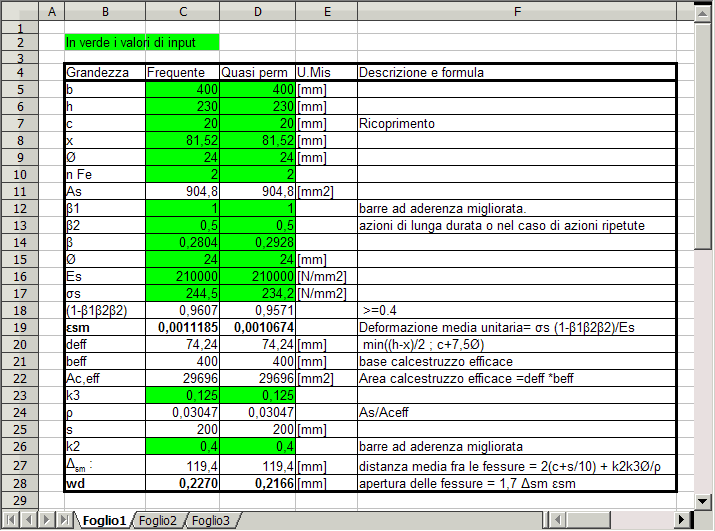The image size is (715, 531).
Task: Select Frequente Δsm value 119,4
Action: coord(183,465)
